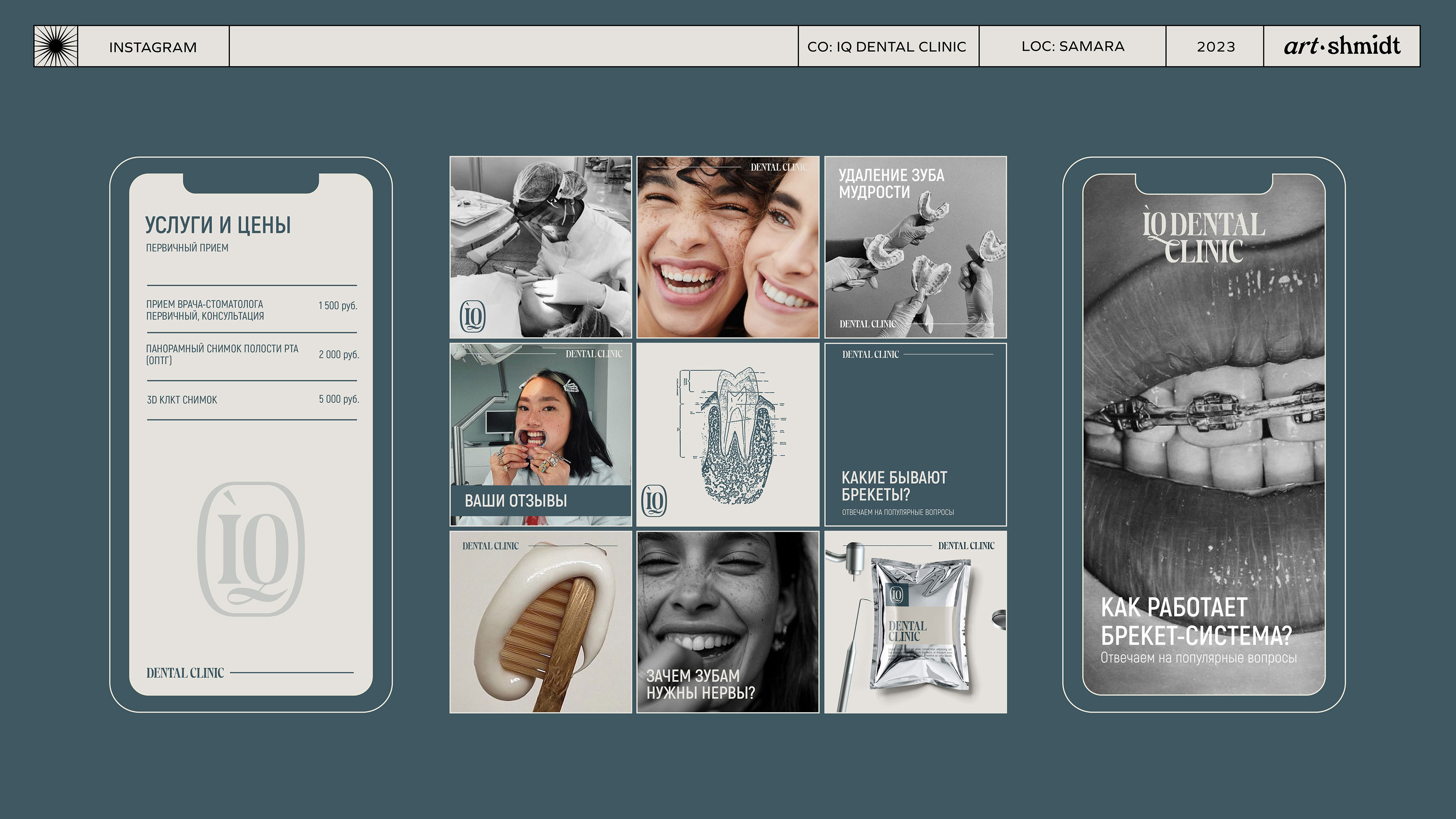Click the black starburst logo icon
Viewport: 1456px width, 819px height.
[56, 46]
